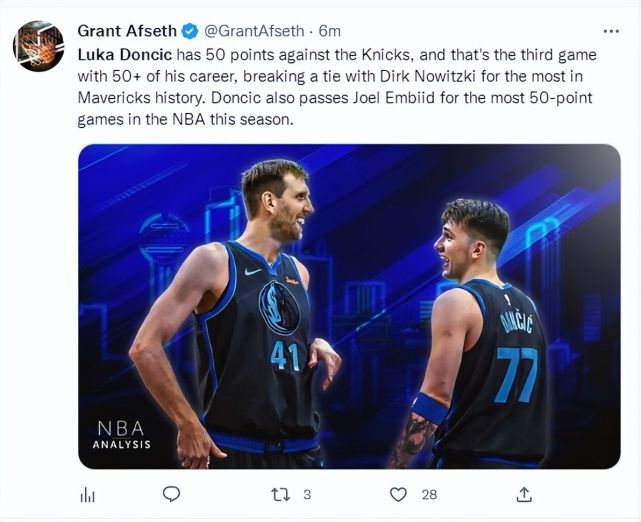Image resolution: width=641 pixels, height=522 pixels.
Task: Click the view analytics bar-chart icon
Action: coord(87,494)
